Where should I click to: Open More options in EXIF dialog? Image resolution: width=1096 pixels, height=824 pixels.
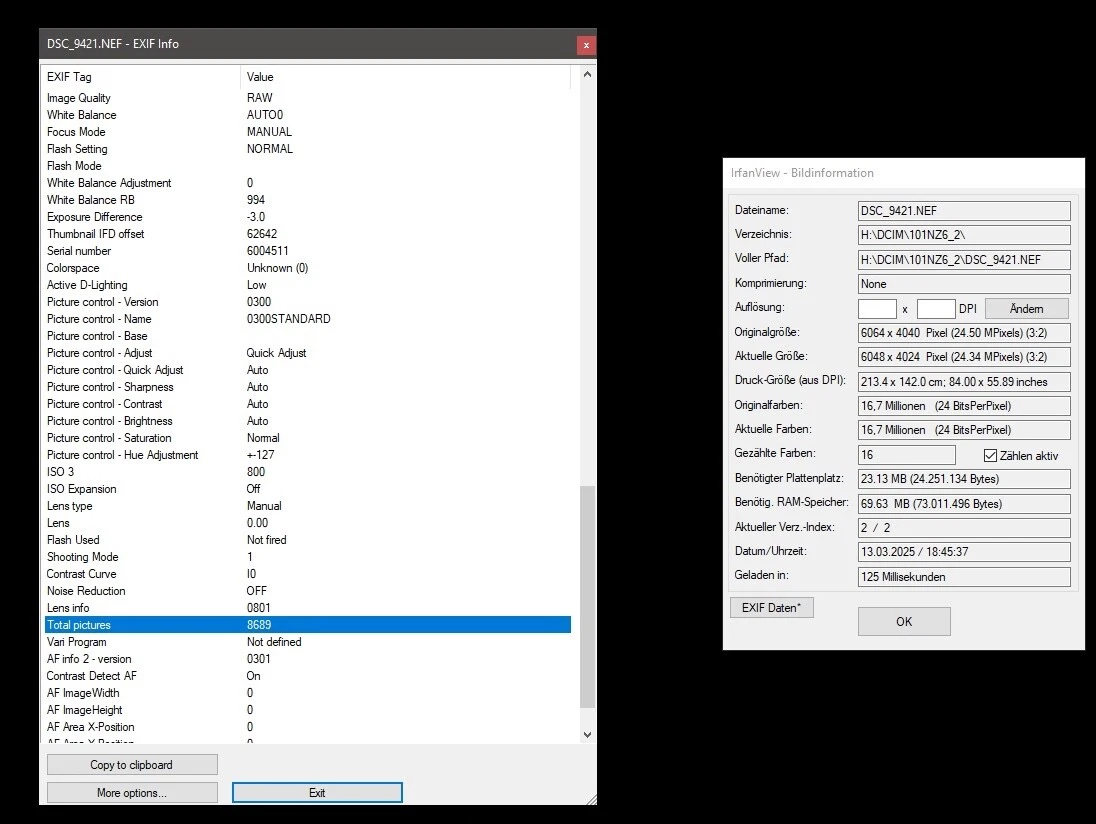coord(132,793)
